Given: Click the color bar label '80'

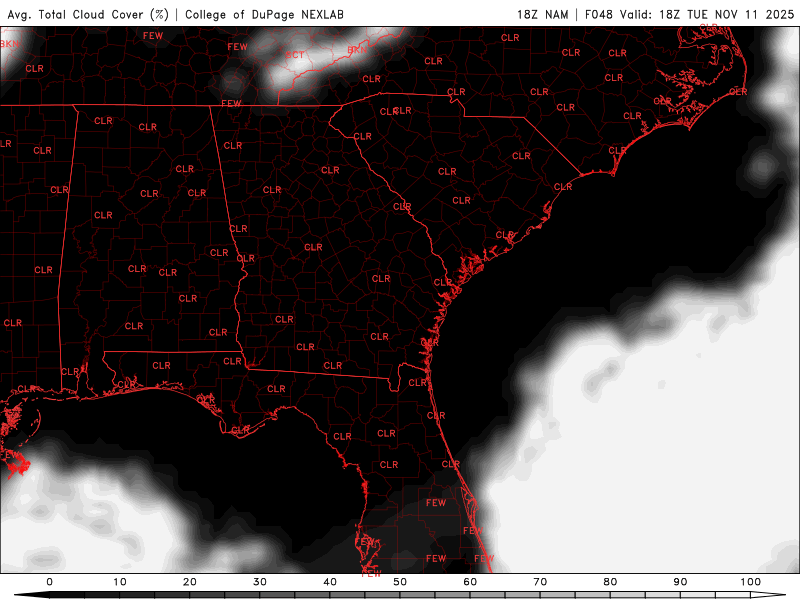Looking at the screenshot, I should coord(610,582).
